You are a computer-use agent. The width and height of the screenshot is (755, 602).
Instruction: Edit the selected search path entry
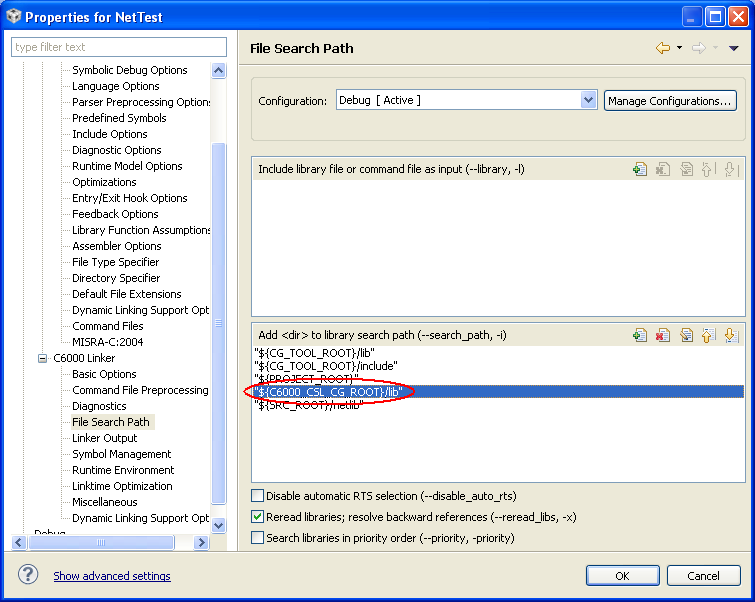point(686,335)
